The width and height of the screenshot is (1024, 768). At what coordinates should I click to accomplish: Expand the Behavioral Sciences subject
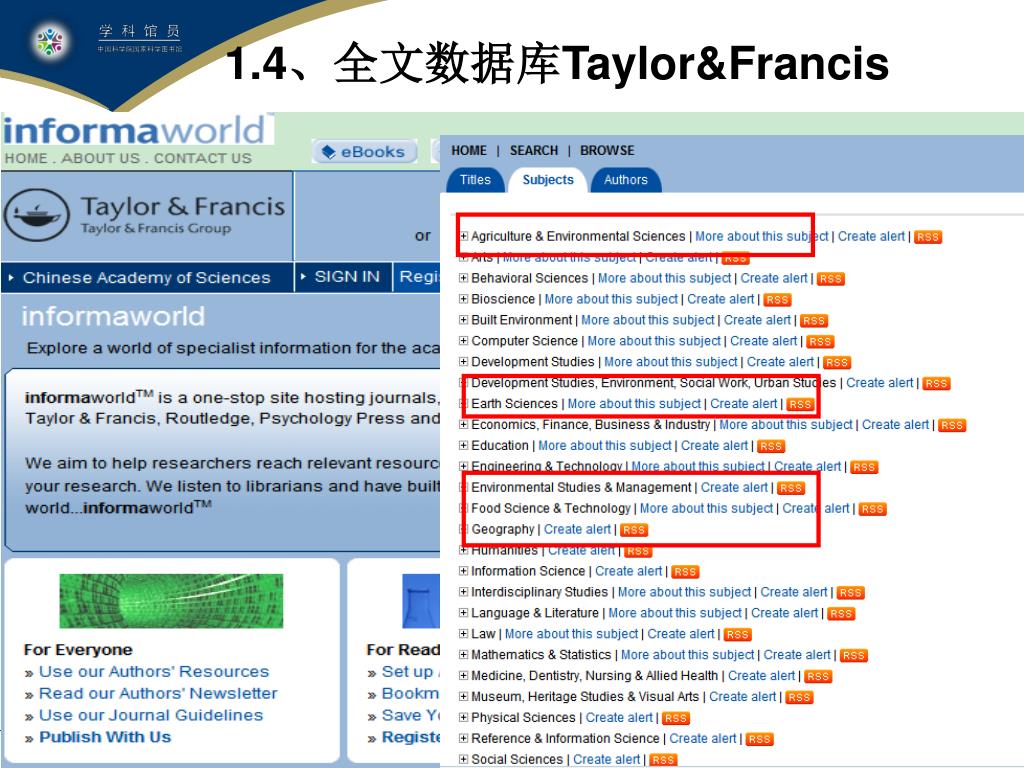tap(464, 278)
